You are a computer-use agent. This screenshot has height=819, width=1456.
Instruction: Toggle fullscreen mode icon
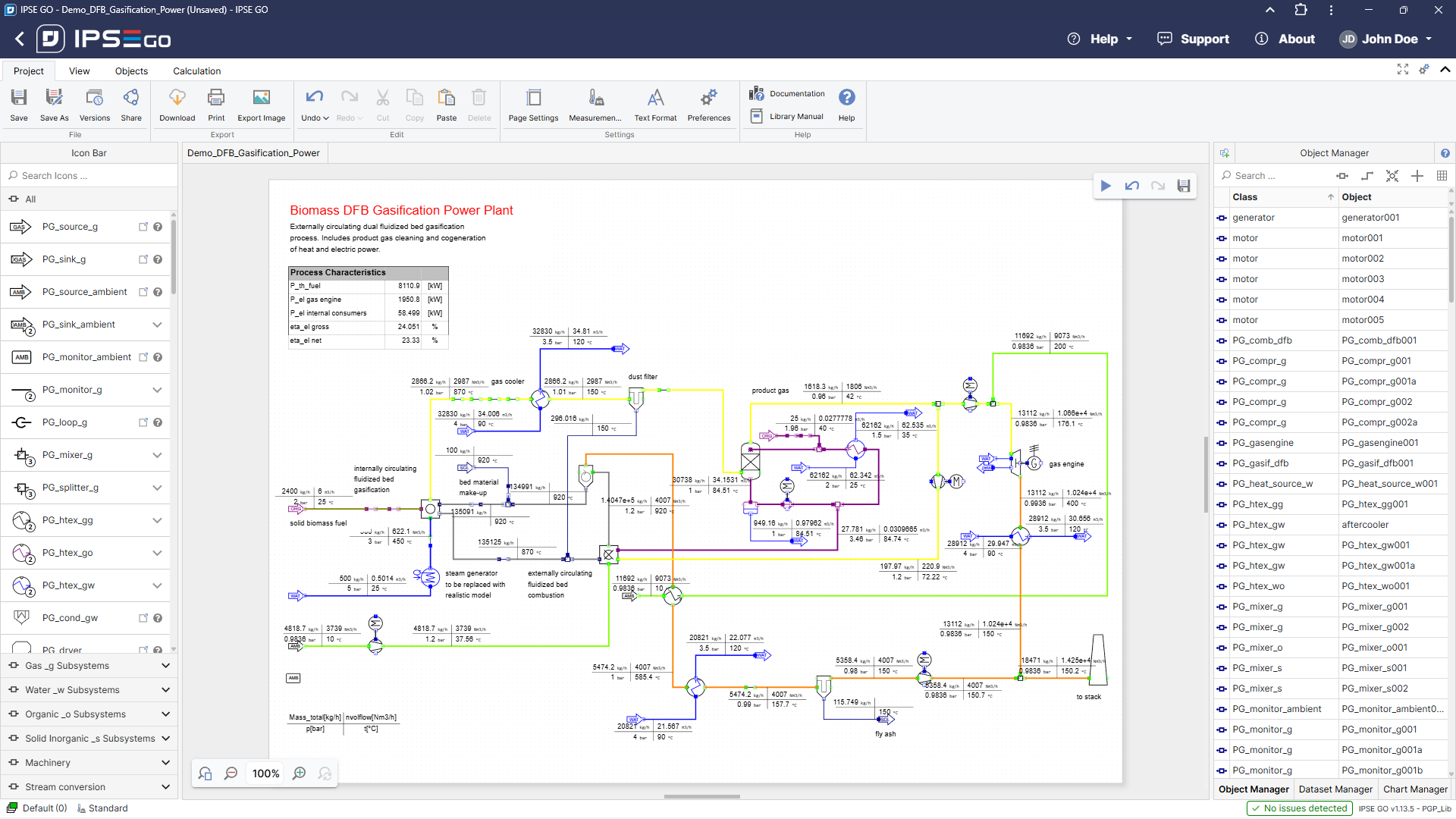coord(1403,69)
